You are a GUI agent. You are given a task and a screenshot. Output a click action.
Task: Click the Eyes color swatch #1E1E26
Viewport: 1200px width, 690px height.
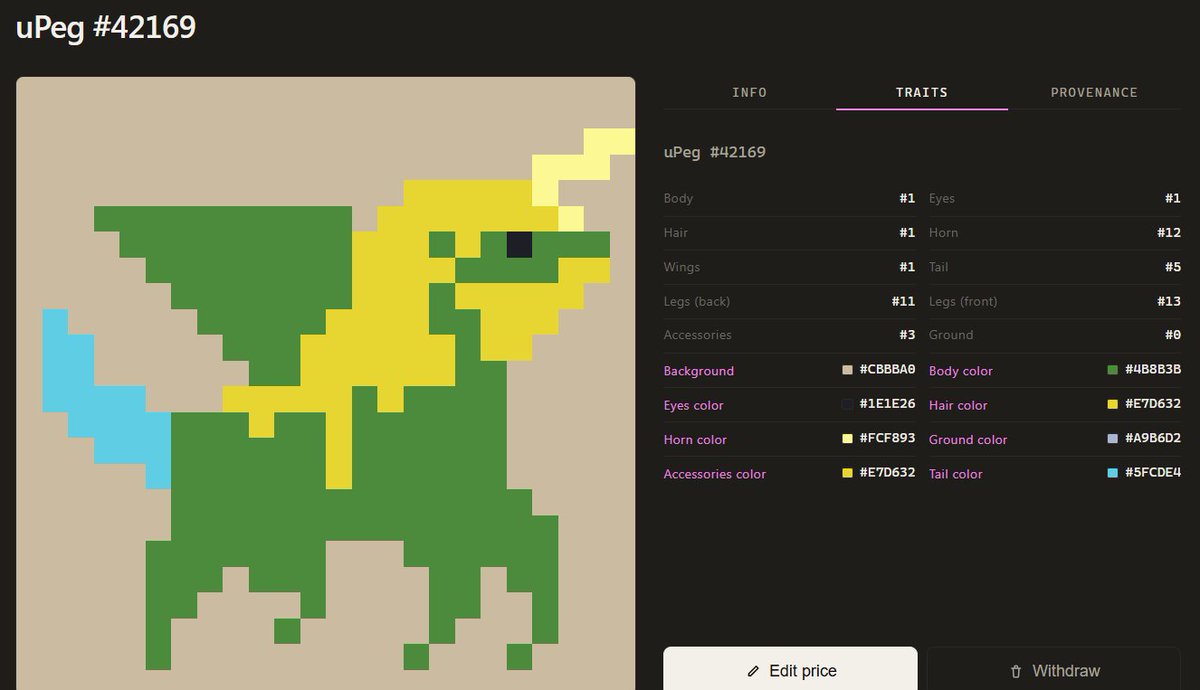point(848,404)
